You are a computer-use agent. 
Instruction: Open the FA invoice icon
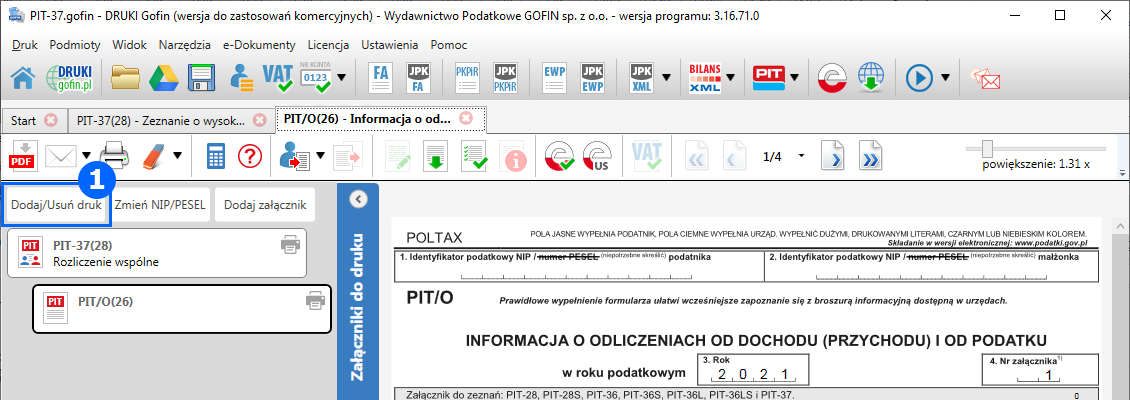point(381,77)
